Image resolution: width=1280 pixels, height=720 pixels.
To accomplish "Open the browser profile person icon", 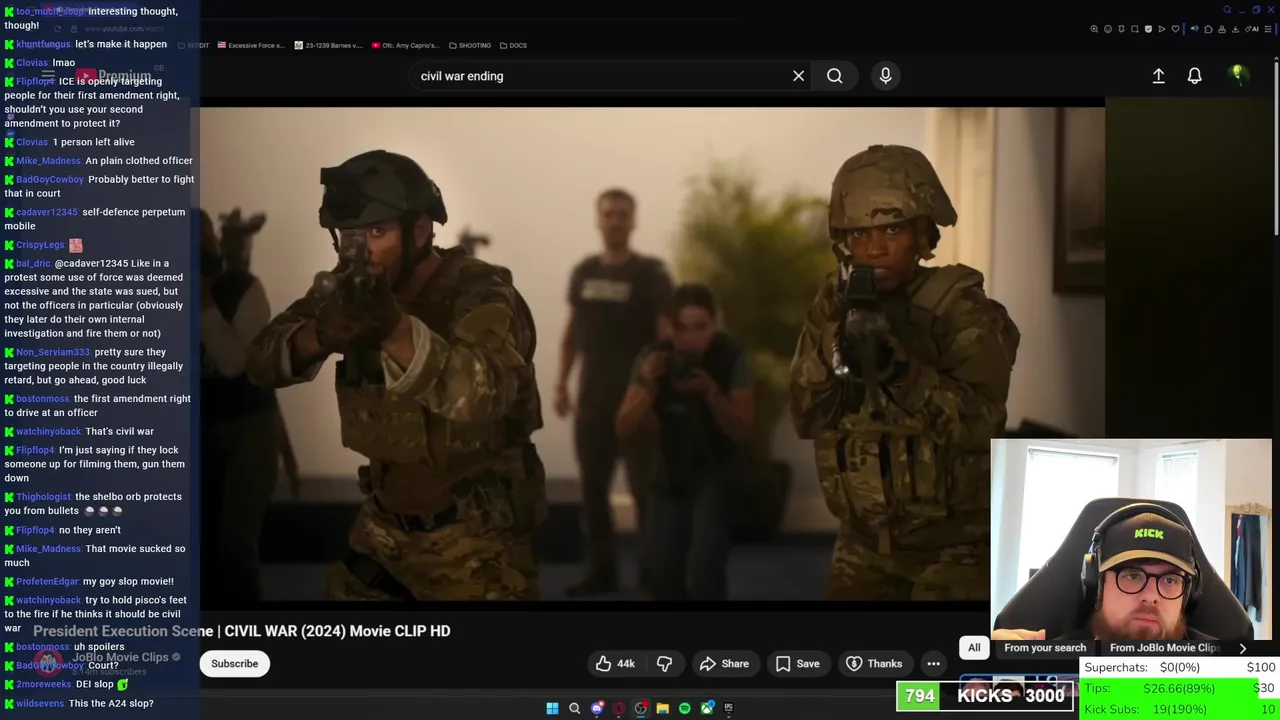I will click(1222, 29).
